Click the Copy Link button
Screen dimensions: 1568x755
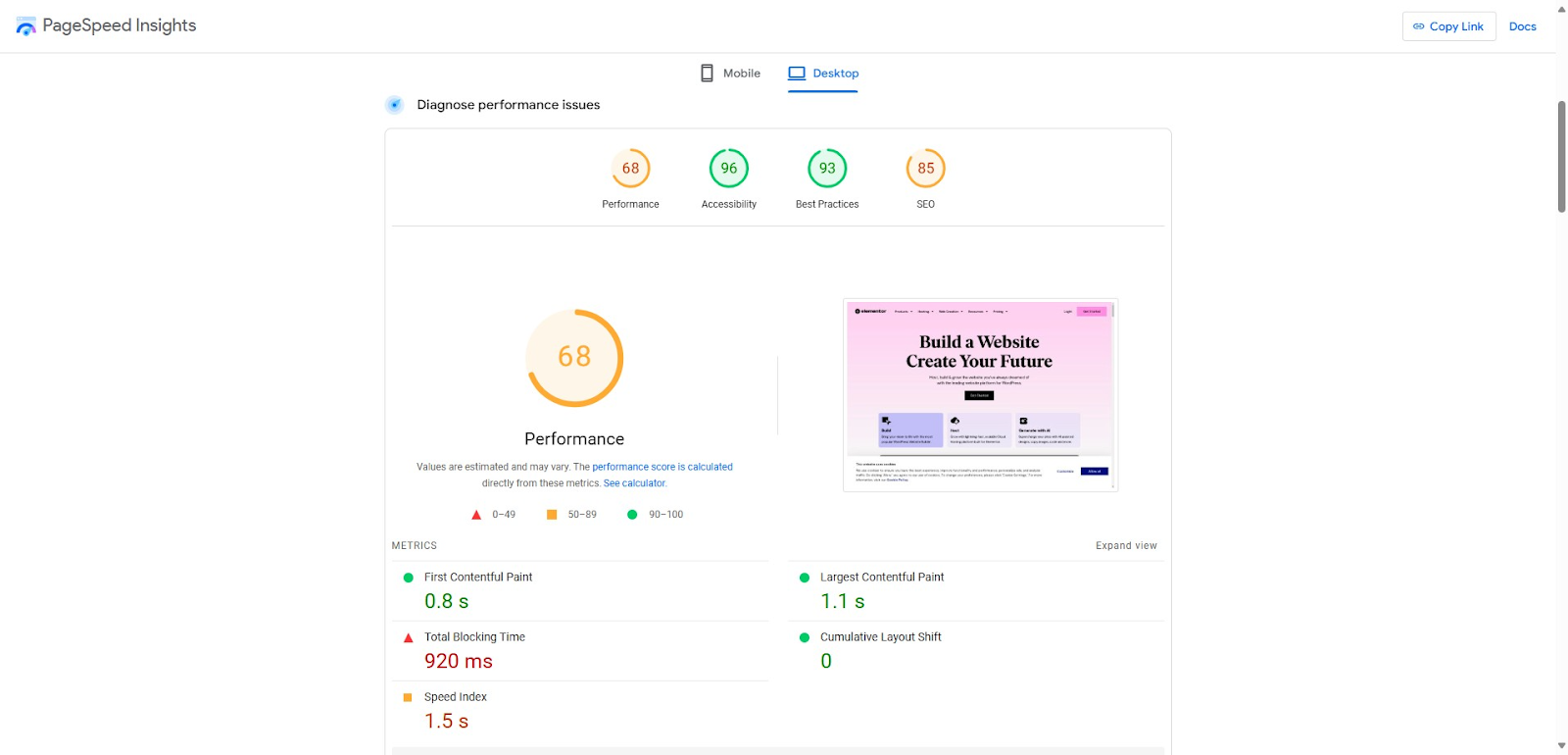pyautogui.click(x=1448, y=26)
